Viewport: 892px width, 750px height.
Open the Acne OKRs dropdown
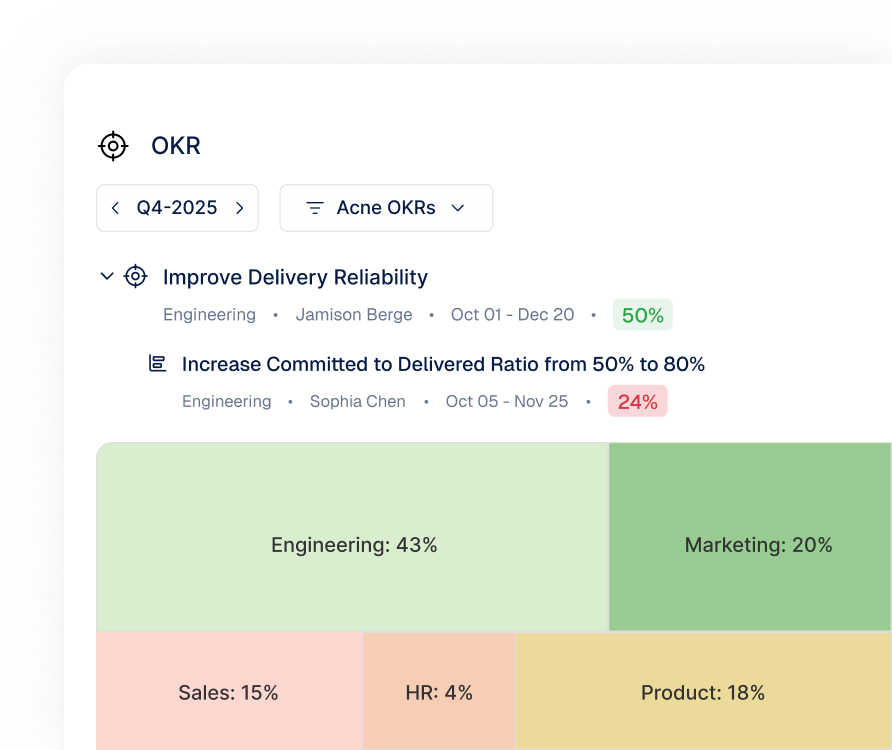pyautogui.click(x=386, y=208)
